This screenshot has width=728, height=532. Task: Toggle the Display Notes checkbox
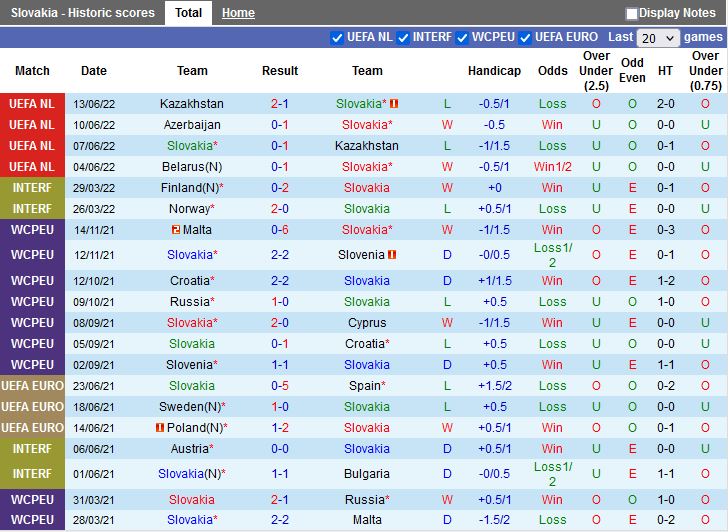(632, 14)
